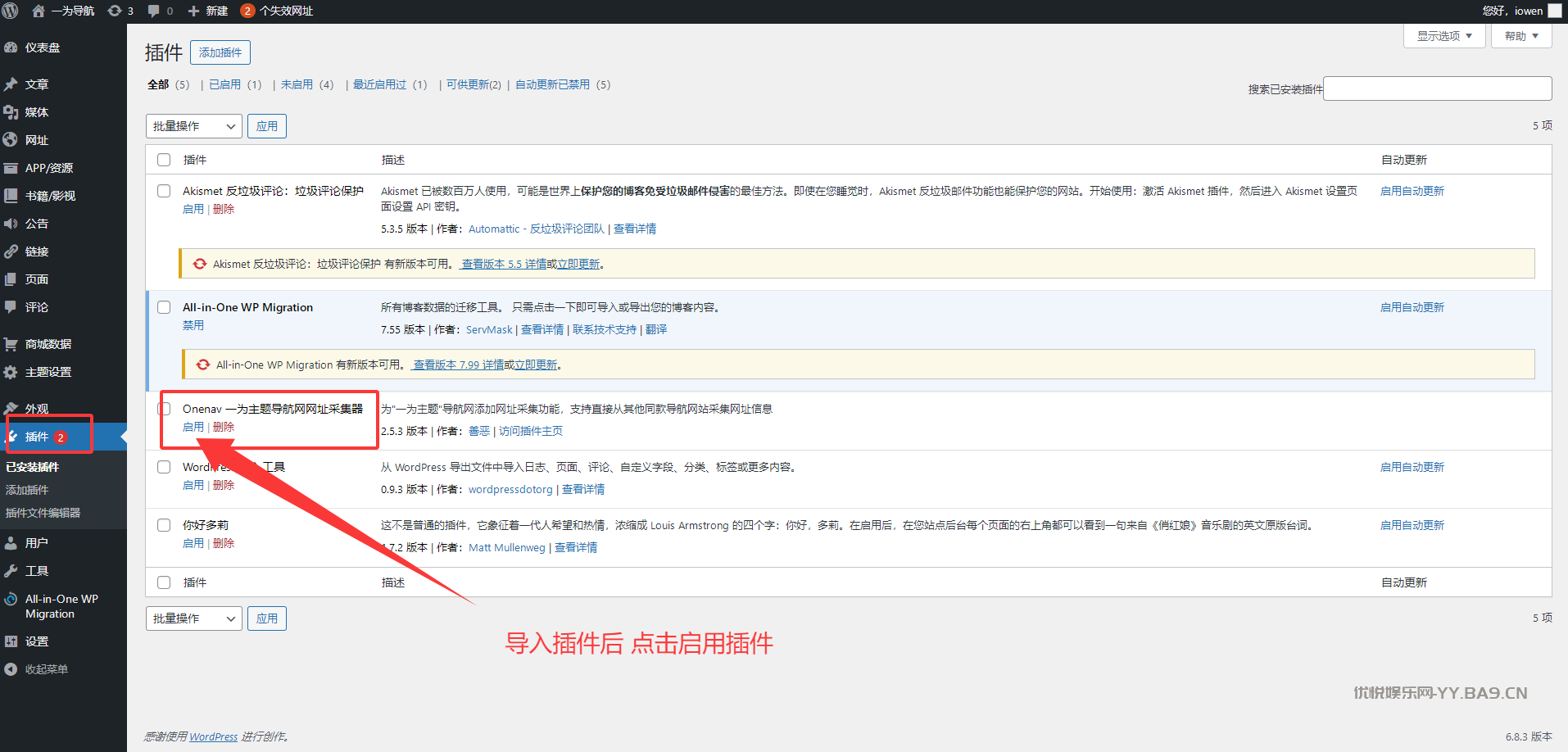Open the comments bubble in admin bar
The width and height of the screenshot is (1568, 752).
pyautogui.click(x=154, y=11)
